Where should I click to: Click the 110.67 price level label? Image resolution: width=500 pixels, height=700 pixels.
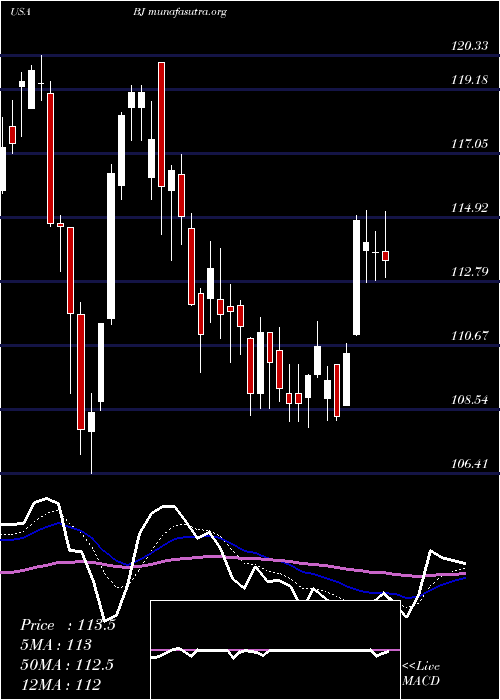click(469, 336)
